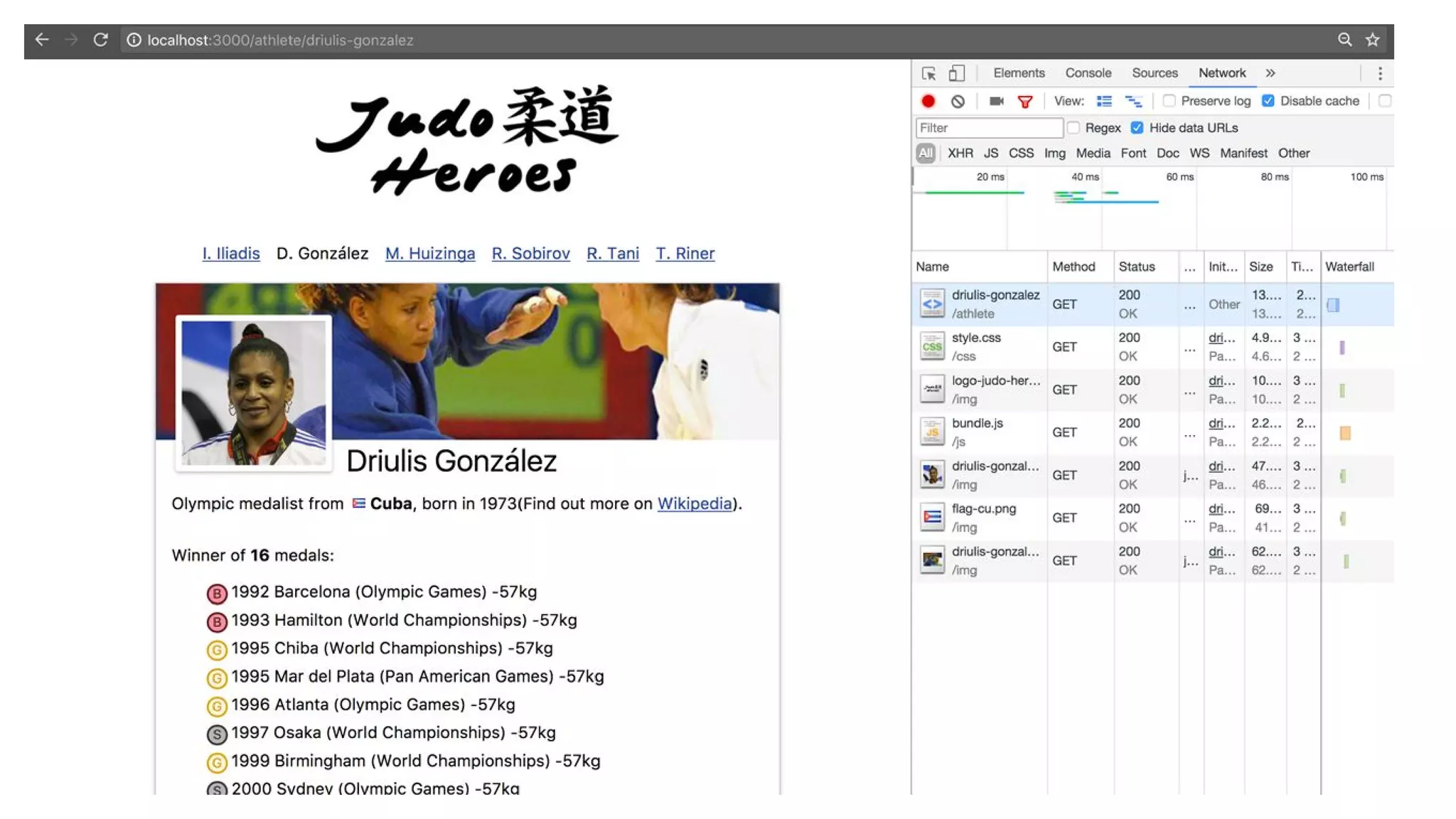Stop recording the network log
Image resolution: width=1456 pixels, height=819 pixels.
coord(928,102)
